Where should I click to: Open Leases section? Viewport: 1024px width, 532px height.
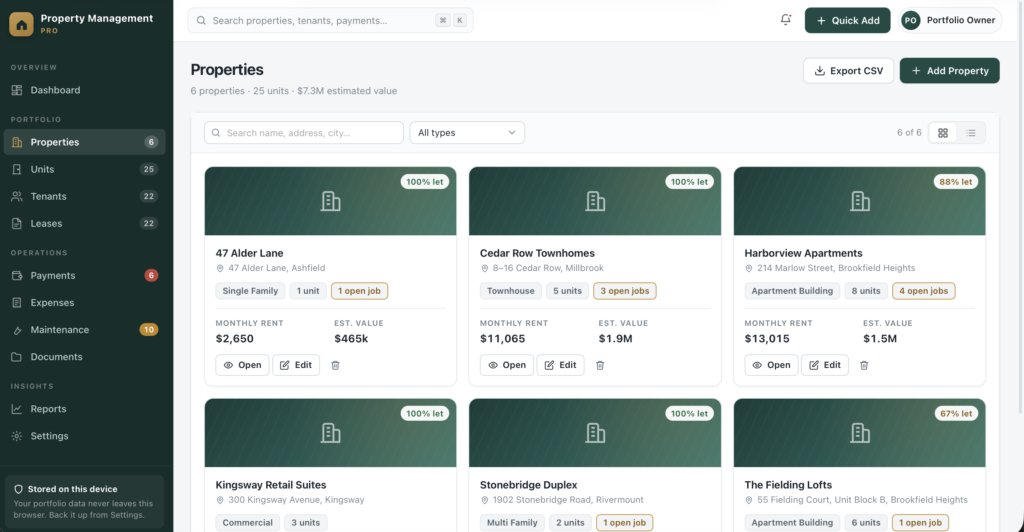coord(84,223)
